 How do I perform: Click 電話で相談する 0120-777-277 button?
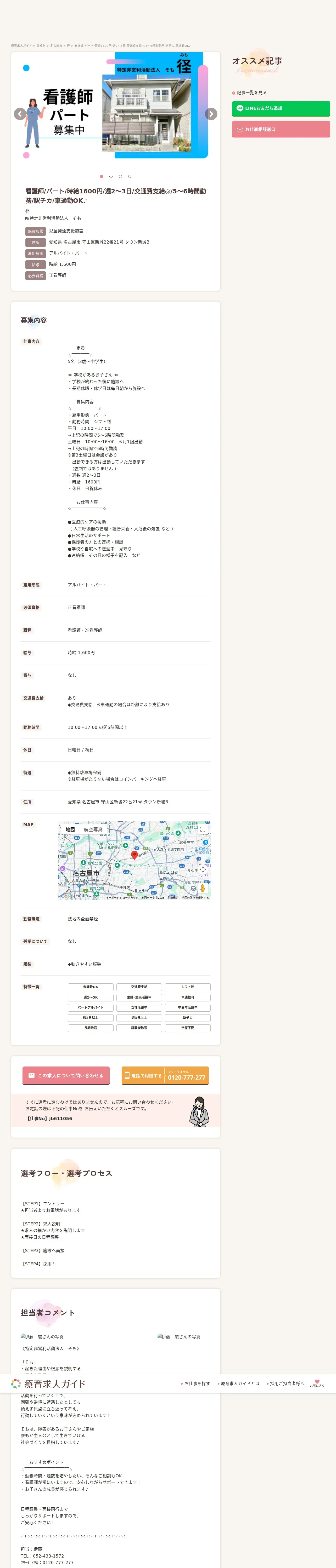click(165, 1076)
